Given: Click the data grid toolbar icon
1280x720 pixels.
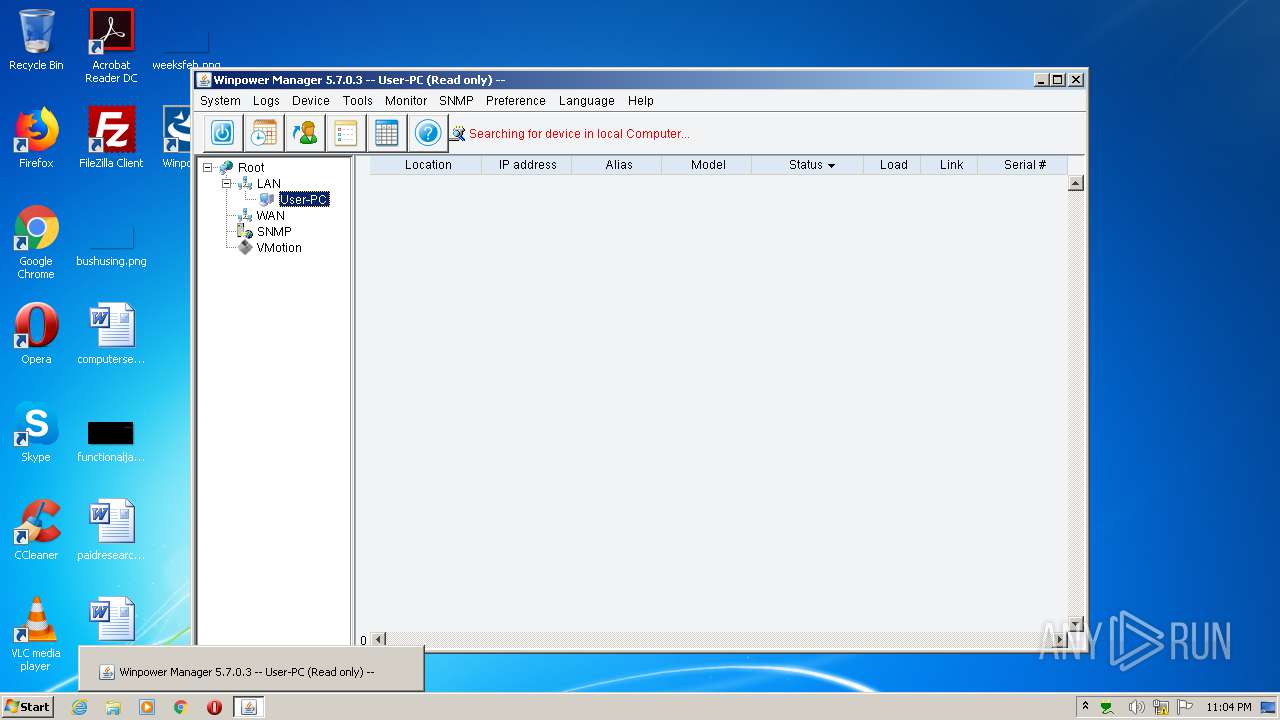Looking at the screenshot, I should [387, 133].
